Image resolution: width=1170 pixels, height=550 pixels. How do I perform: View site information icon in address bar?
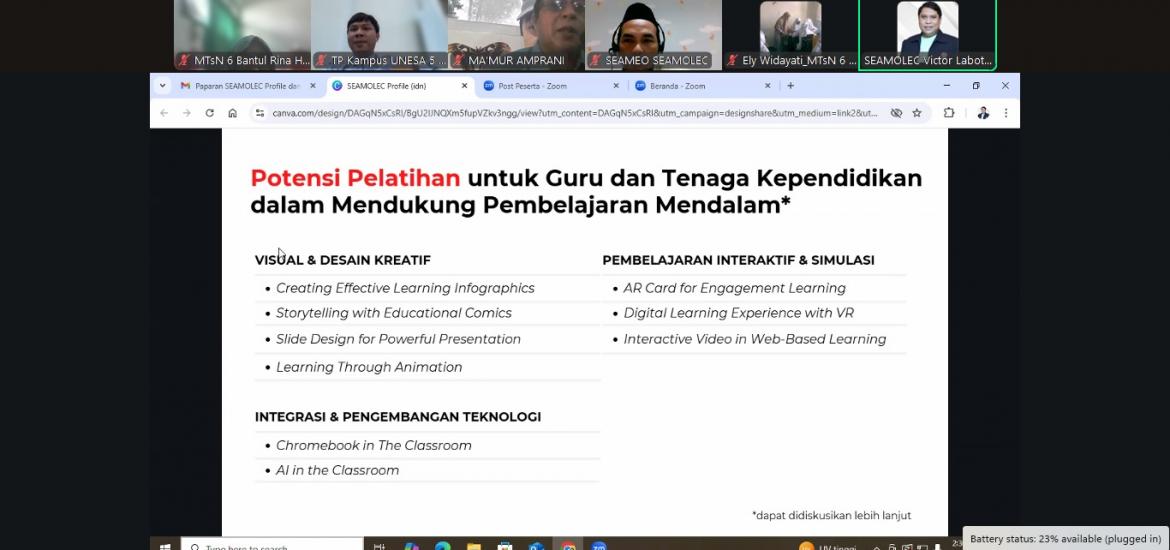click(x=259, y=113)
